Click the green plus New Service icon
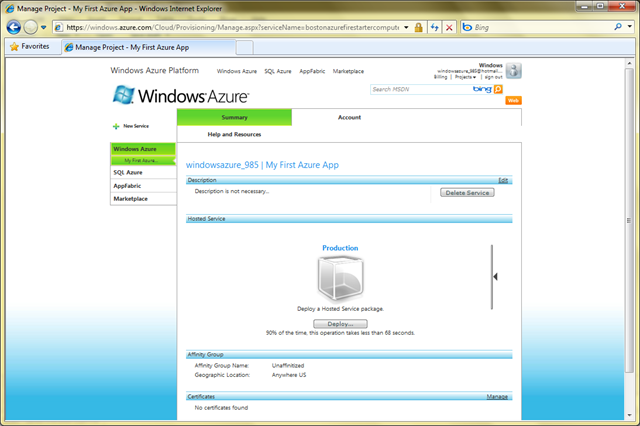640x426 pixels. (116, 126)
